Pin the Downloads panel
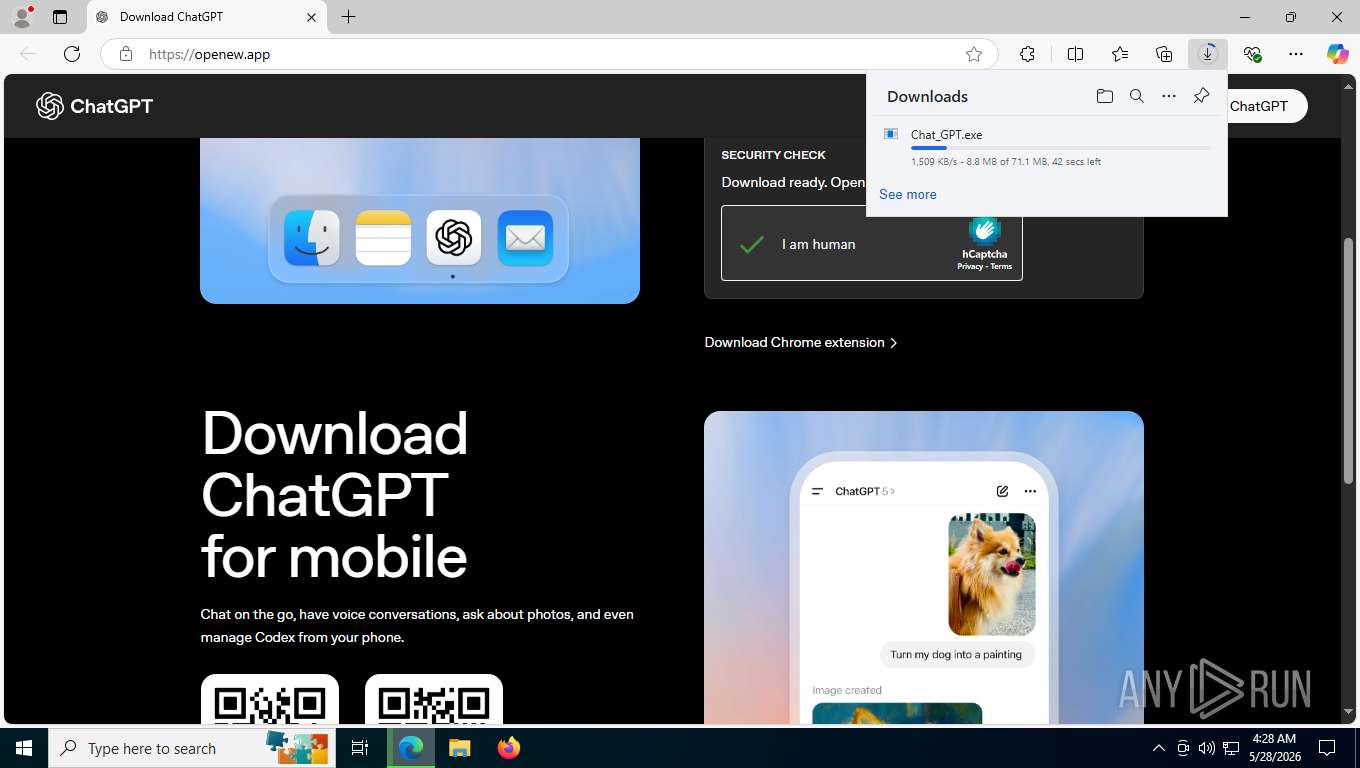 (1201, 96)
